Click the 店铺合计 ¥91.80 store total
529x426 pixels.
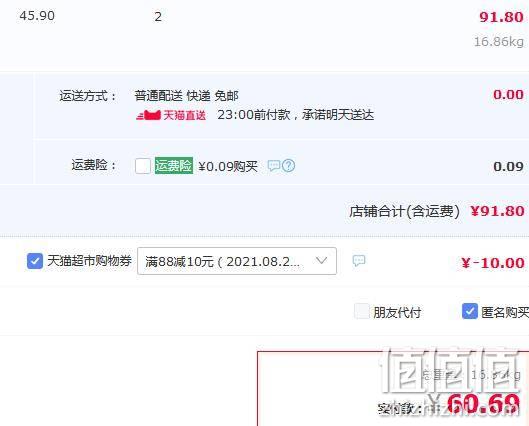pyautogui.click(x=437, y=211)
